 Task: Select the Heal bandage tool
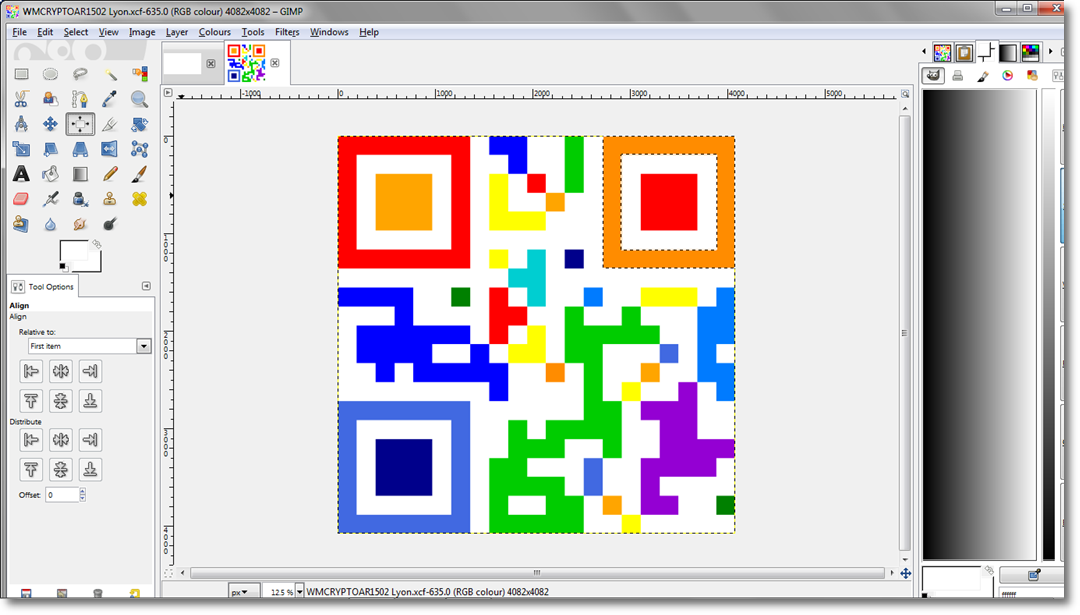pyautogui.click(x=140, y=199)
